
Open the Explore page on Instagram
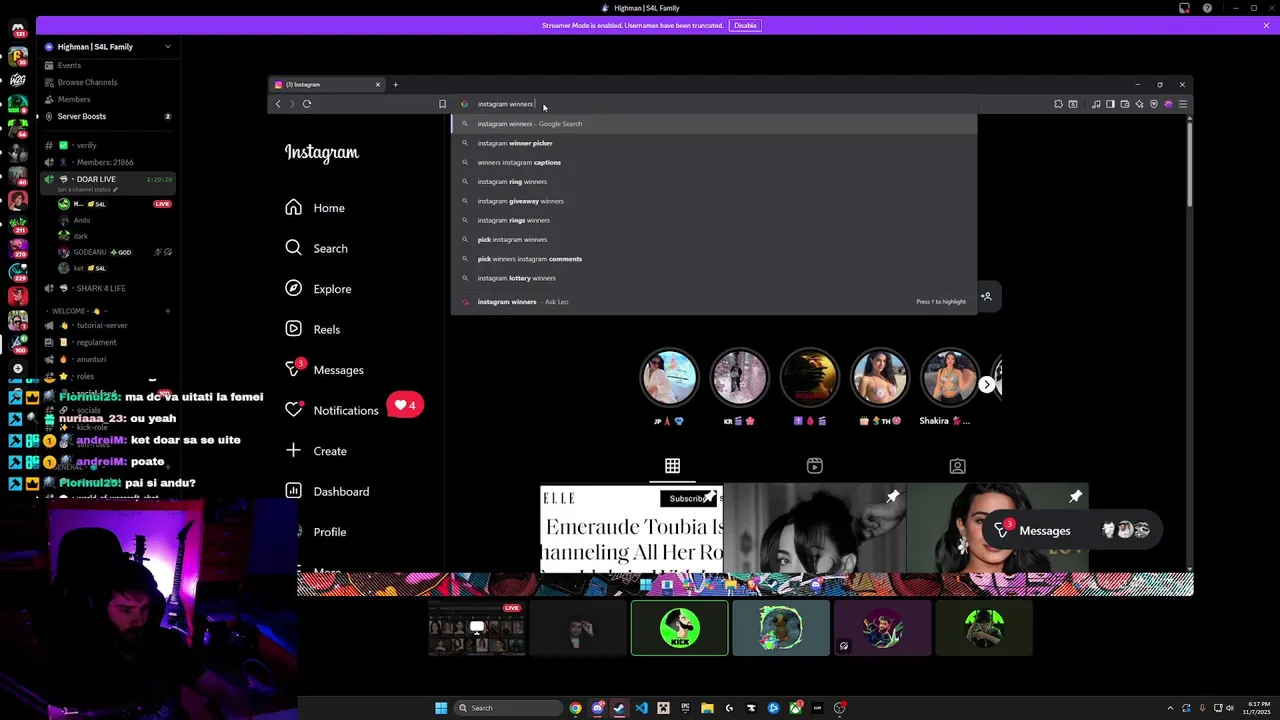coord(318,289)
